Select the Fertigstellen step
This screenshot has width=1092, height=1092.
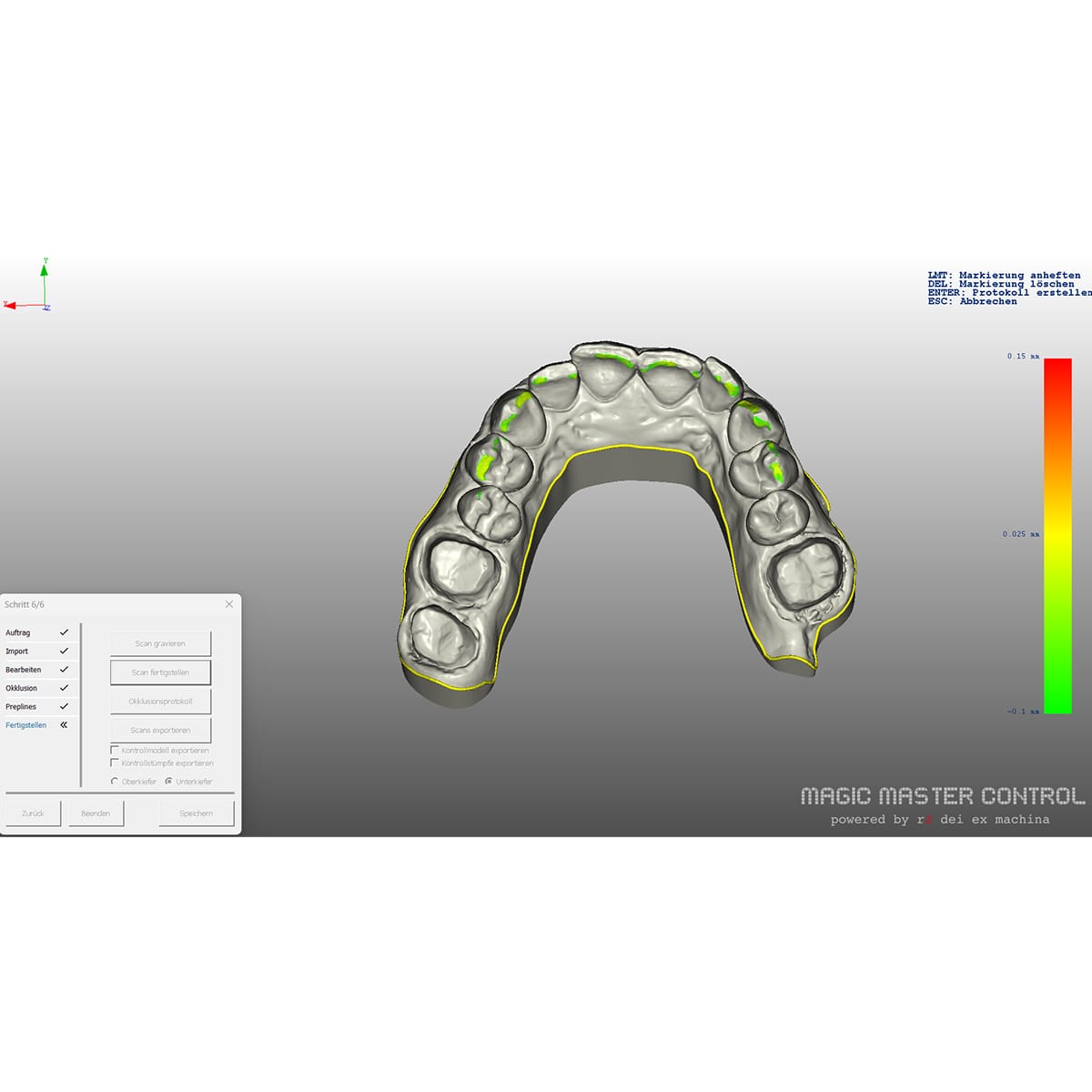26,725
